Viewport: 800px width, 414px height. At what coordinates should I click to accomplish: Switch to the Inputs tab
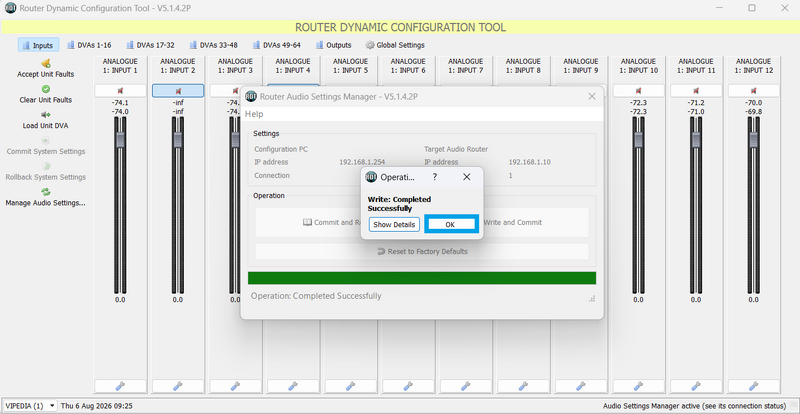click(38, 45)
